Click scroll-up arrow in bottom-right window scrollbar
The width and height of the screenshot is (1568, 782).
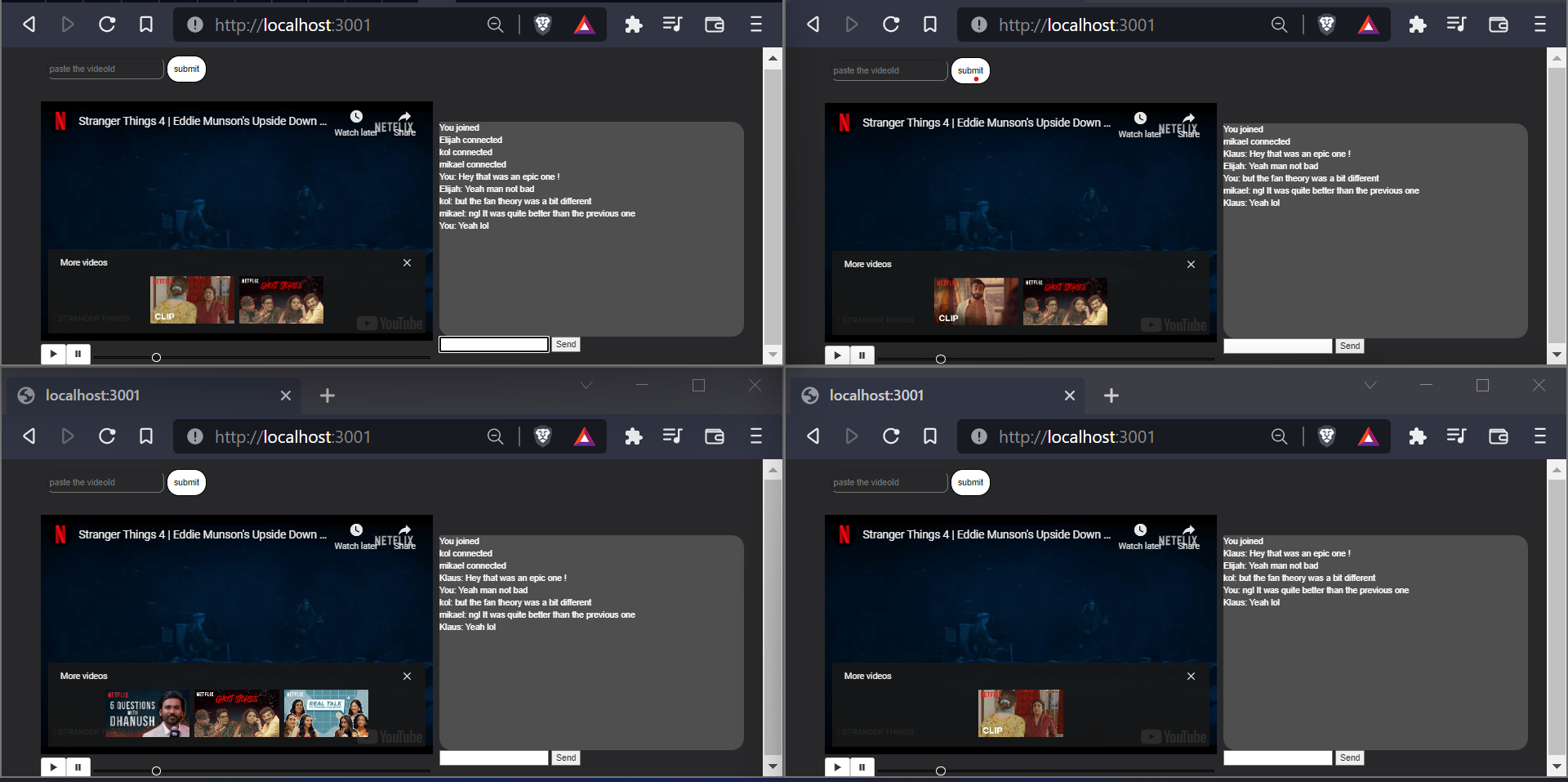pos(1557,470)
